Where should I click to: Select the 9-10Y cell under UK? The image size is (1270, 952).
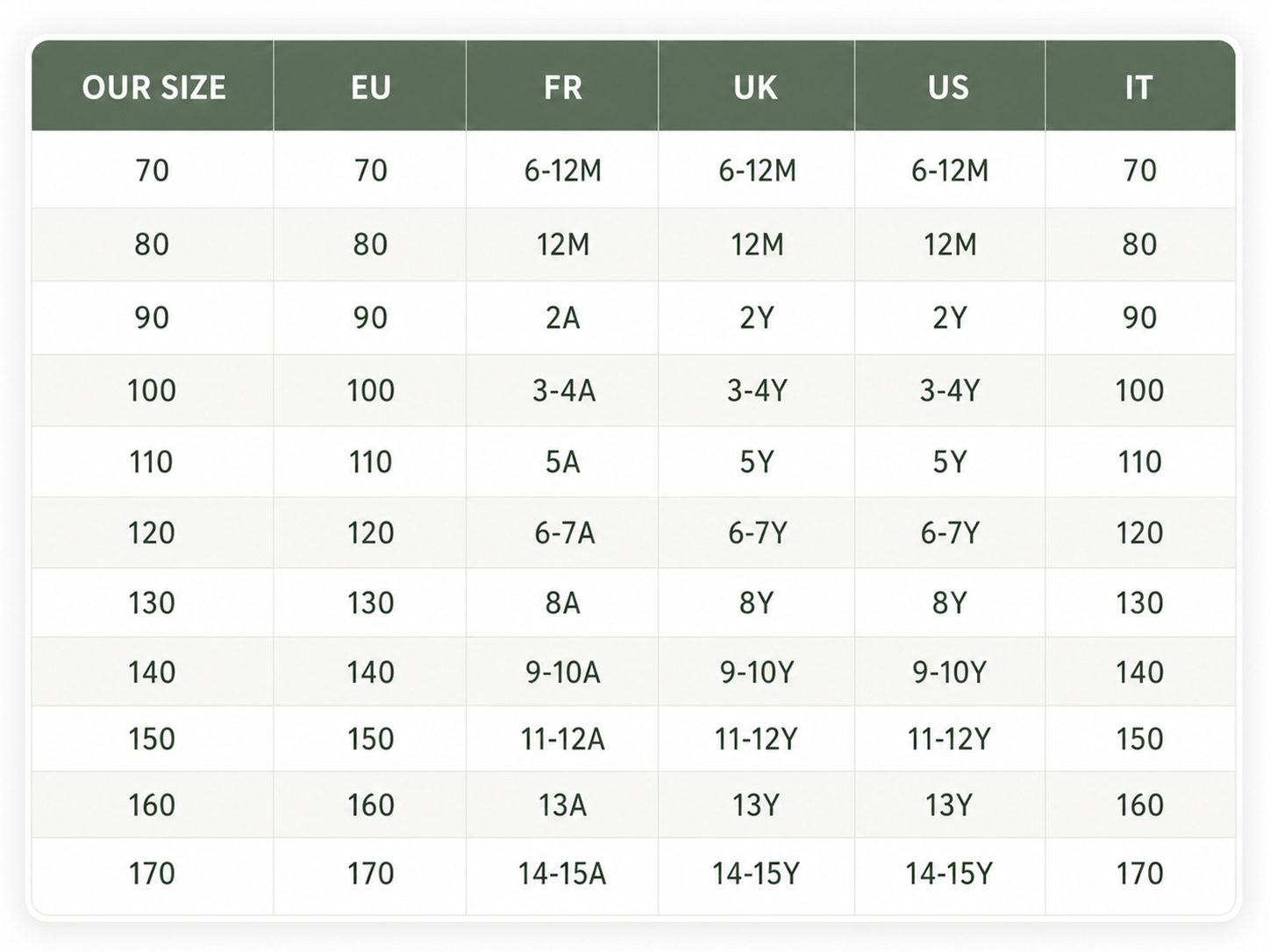click(x=757, y=672)
